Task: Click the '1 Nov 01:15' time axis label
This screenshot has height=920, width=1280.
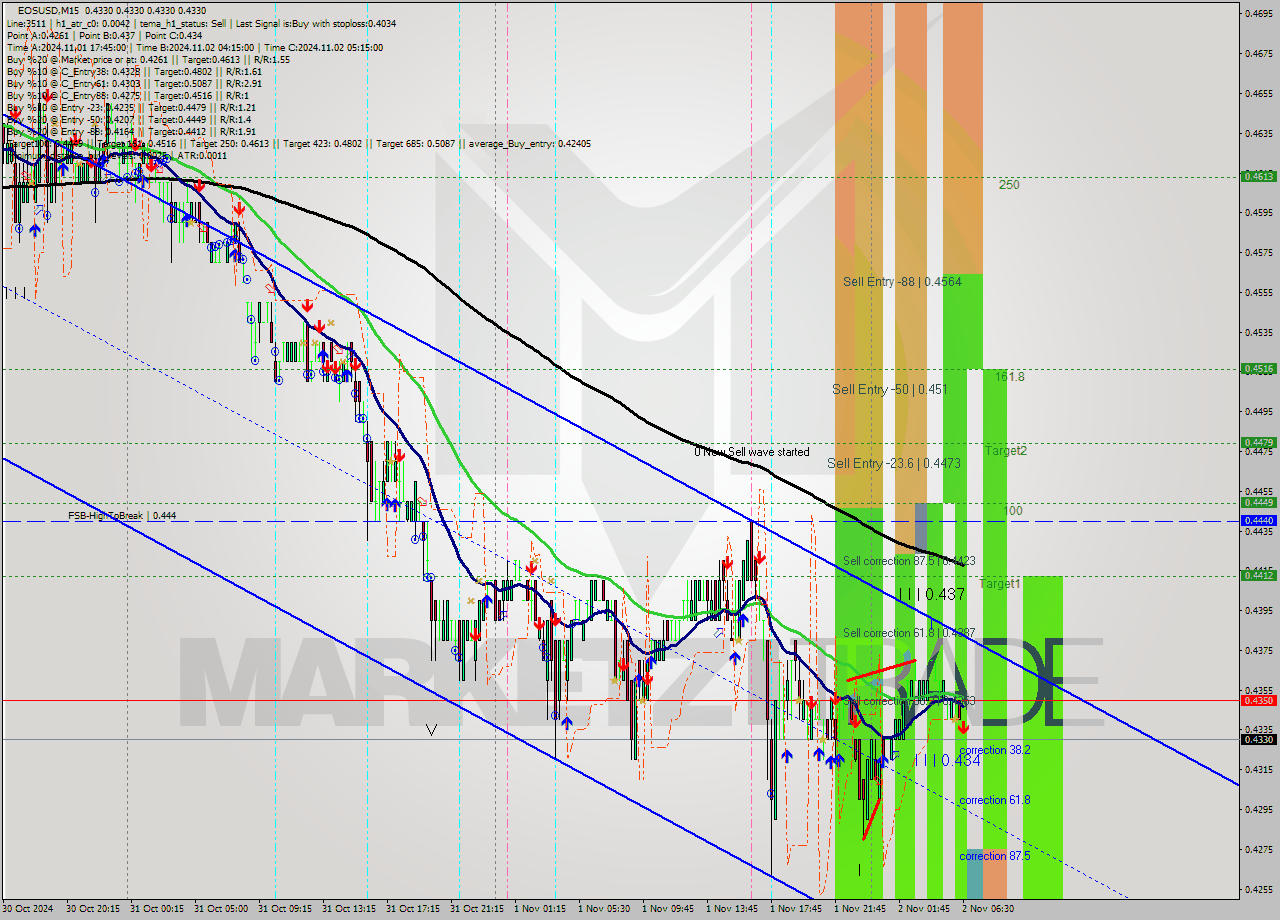Action: (x=541, y=909)
